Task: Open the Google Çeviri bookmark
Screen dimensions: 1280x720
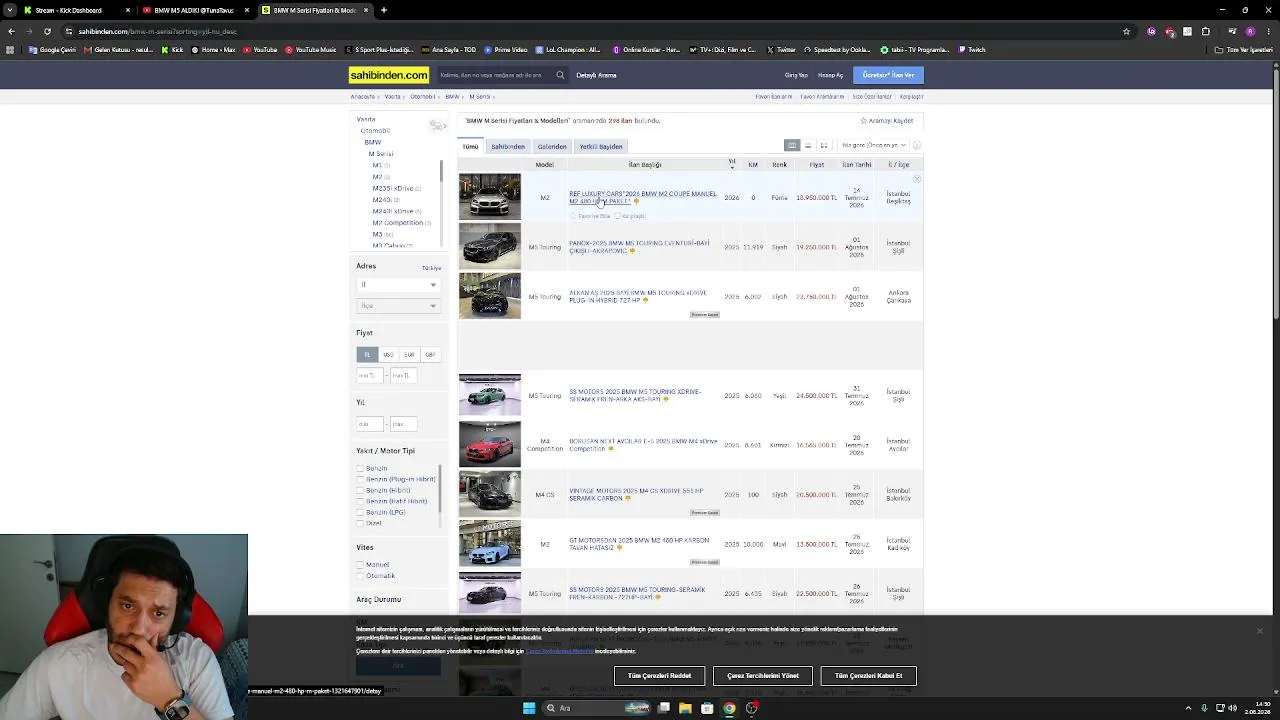Action: coord(53,50)
